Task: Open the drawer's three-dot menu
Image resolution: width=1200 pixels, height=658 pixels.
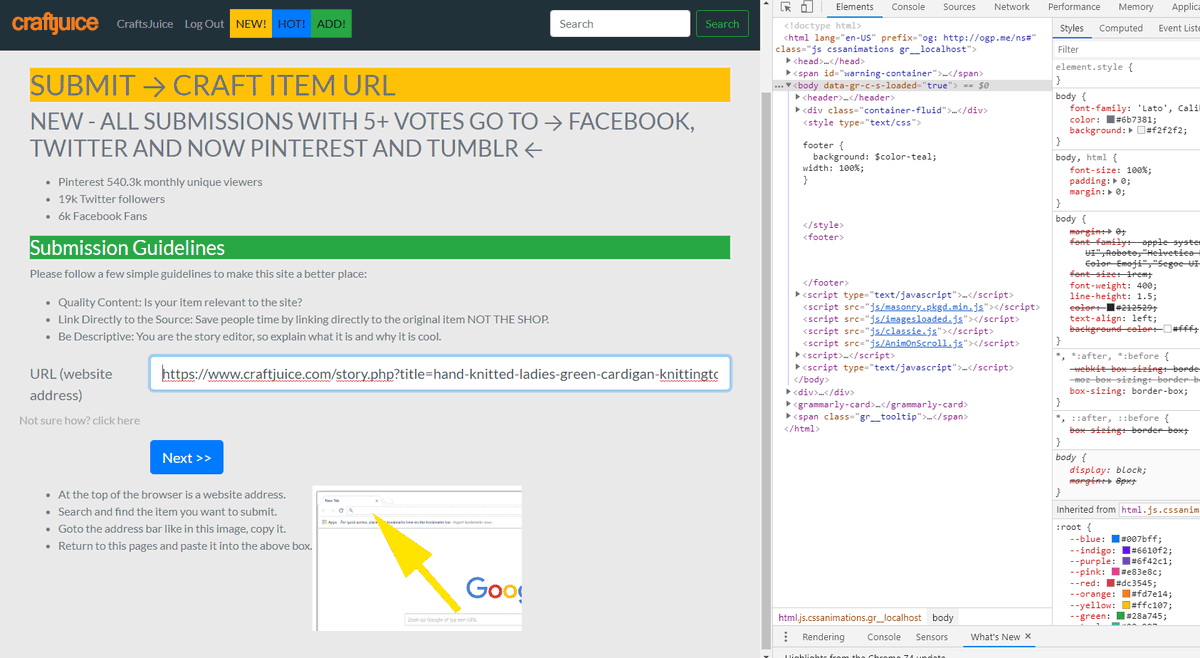Action: tap(785, 637)
